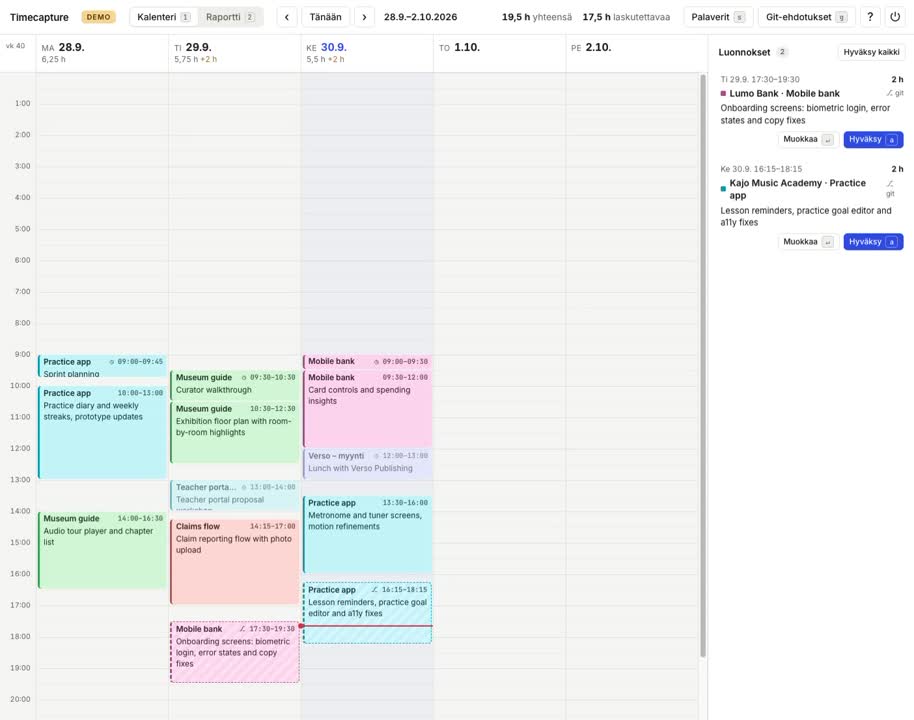The width and height of the screenshot is (914, 720).
Task: Approve the Kajo Music Academy draft
Action: [x=873, y=241]
